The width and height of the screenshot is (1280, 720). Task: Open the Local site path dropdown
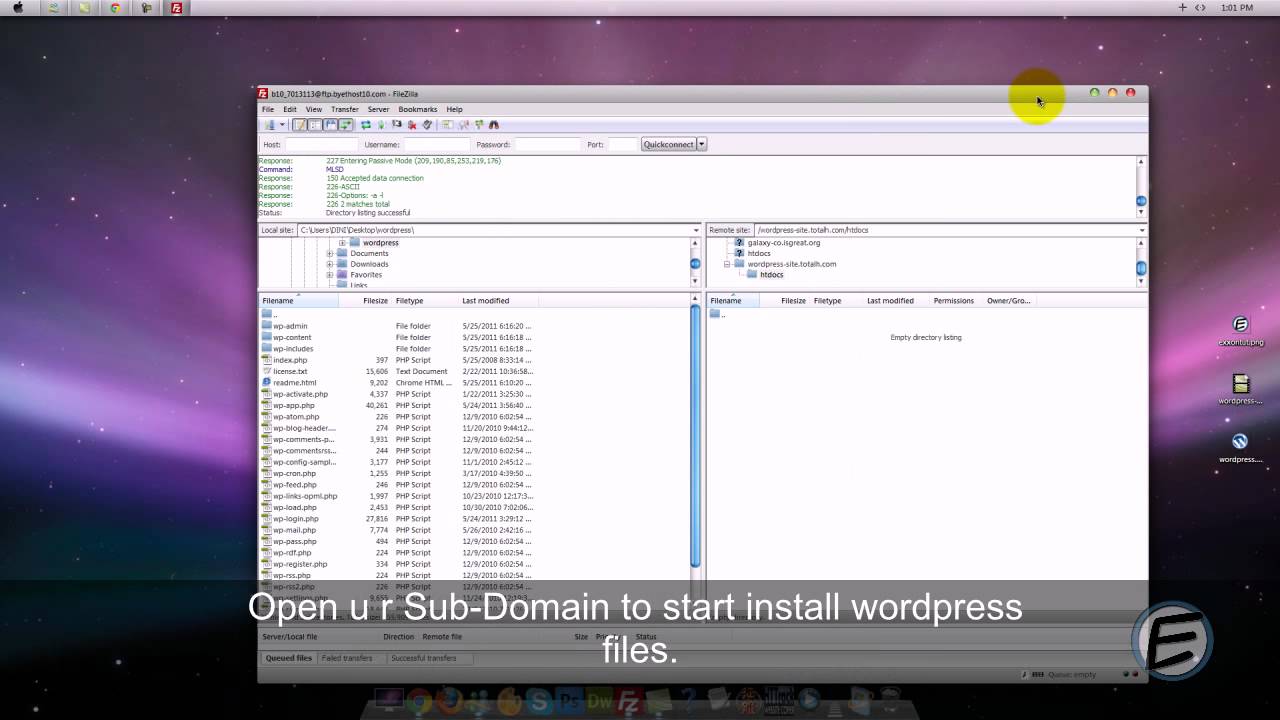tap(696, 230)
